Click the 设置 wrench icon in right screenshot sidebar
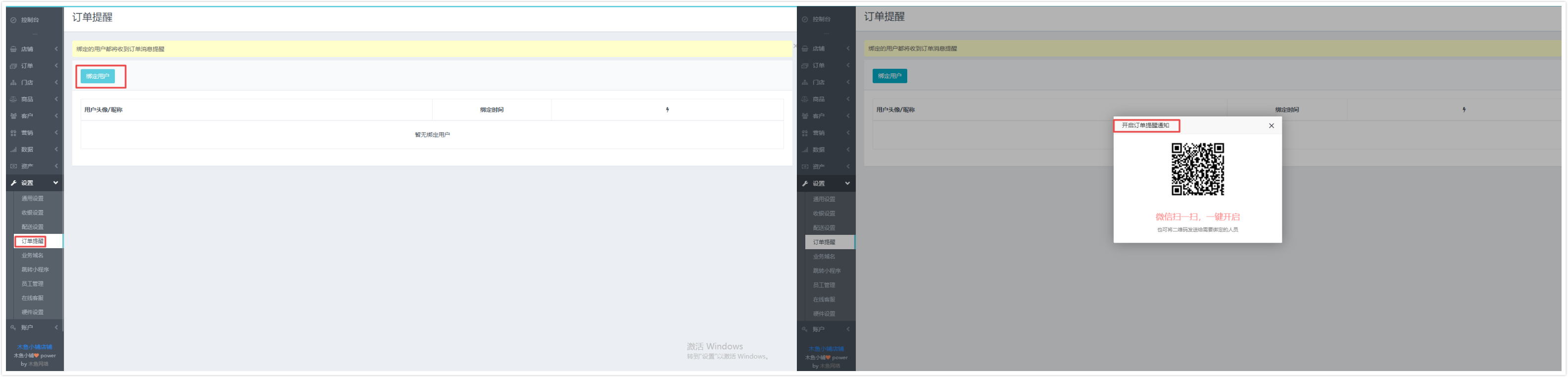Image resolution: width=1568 pixels, height=377 pixels. (805, 184)
